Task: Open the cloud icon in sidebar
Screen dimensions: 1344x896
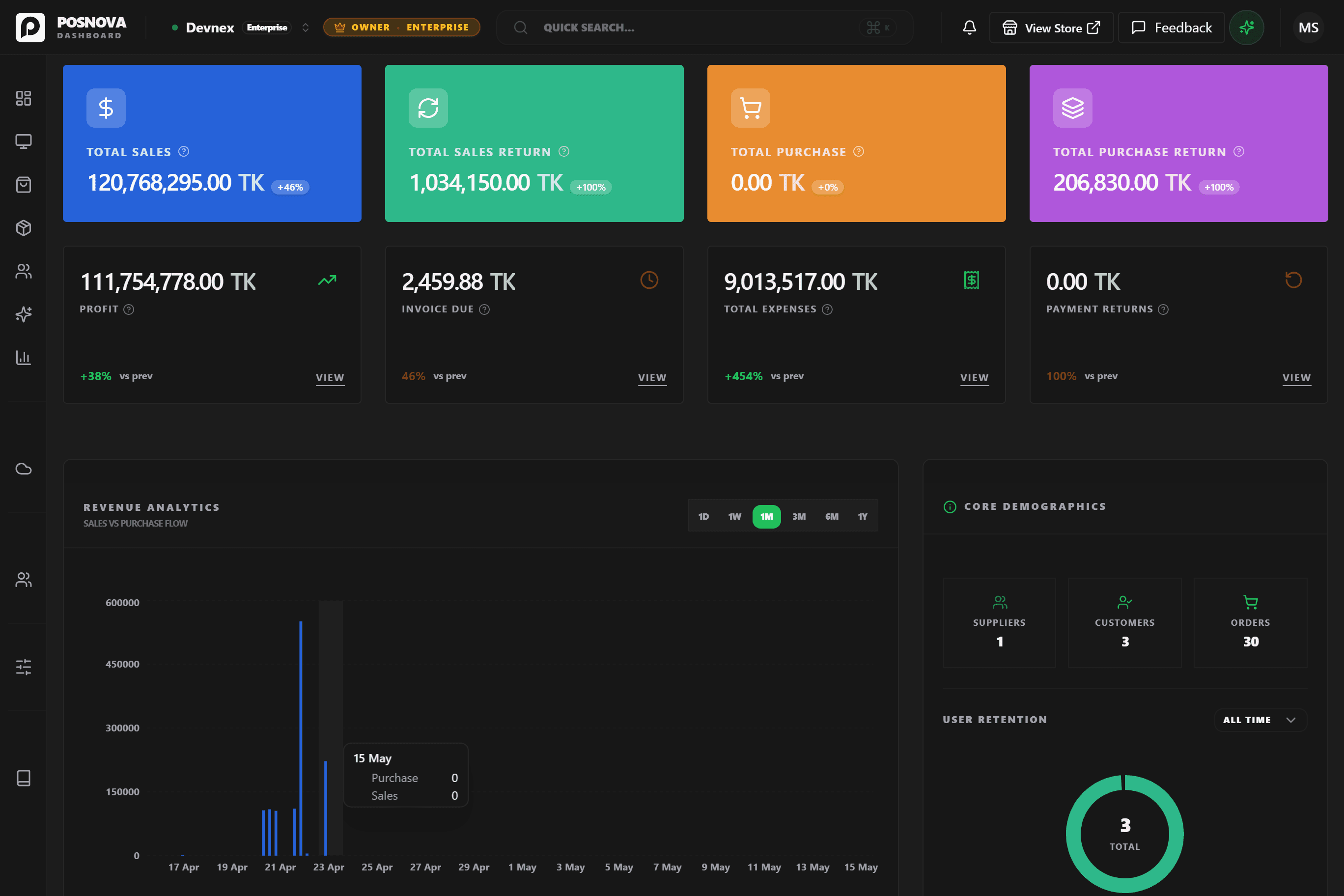Action: (24, 469)
